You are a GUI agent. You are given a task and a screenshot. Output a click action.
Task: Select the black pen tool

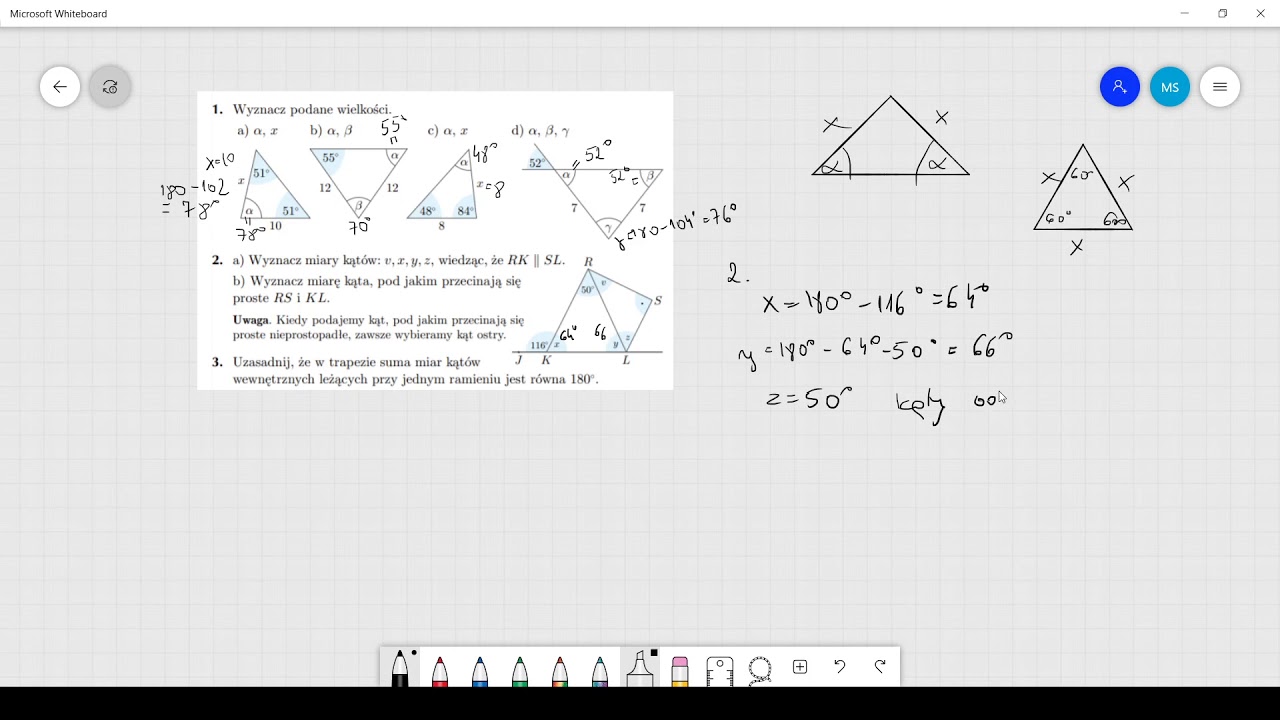400,667
